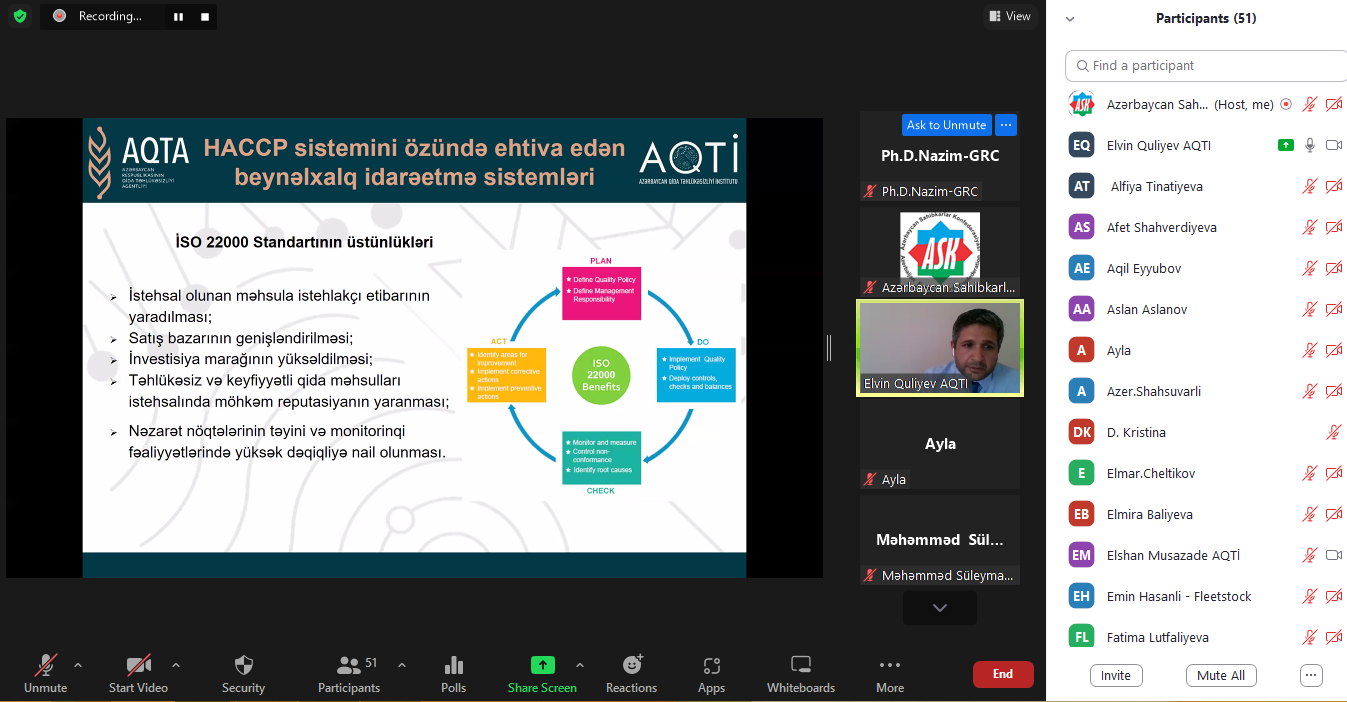The image size is (1347, 702).
Task: Open more options on Ph.D.Nazim-GRC tile
Action: 1006,125
